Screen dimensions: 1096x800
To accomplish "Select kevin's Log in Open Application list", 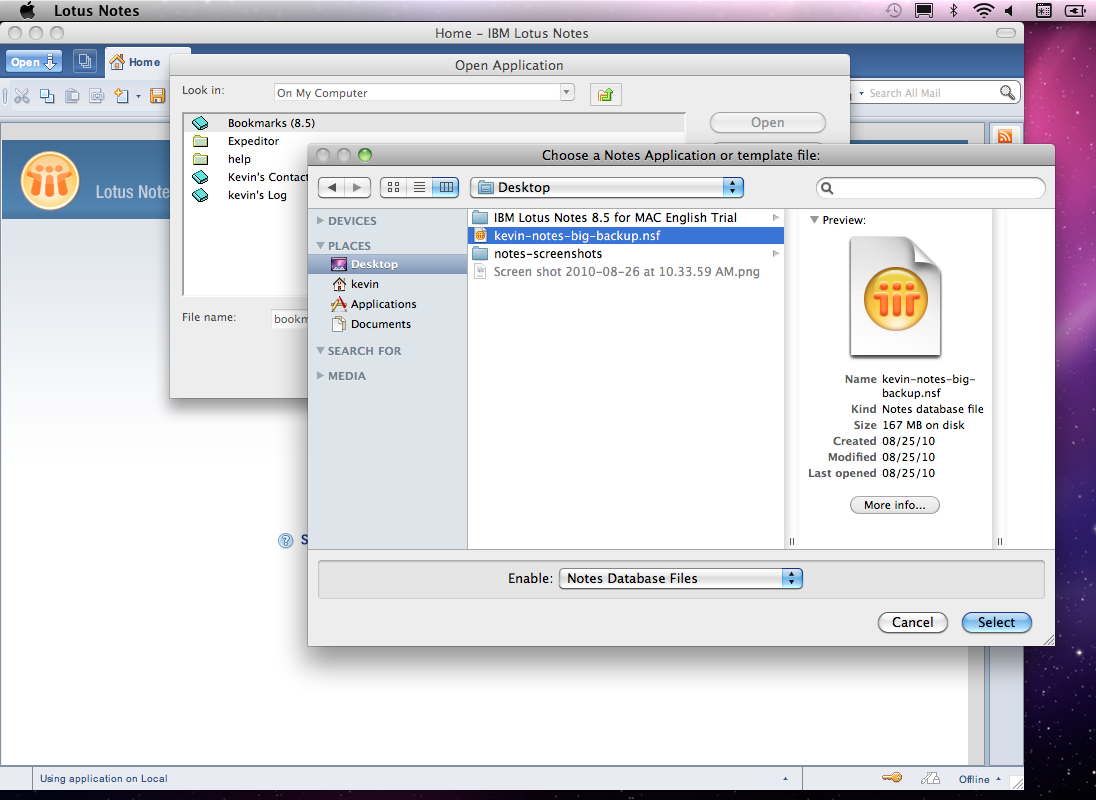I will coord(247,196).
